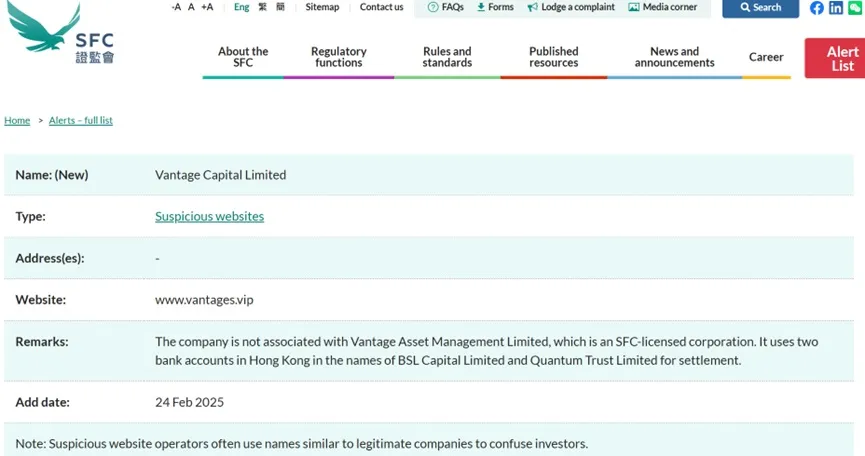The width and height of the screenshot is (865, 456).
Task: Select the name Vantage Capital Limited
Action: point(221,175)
